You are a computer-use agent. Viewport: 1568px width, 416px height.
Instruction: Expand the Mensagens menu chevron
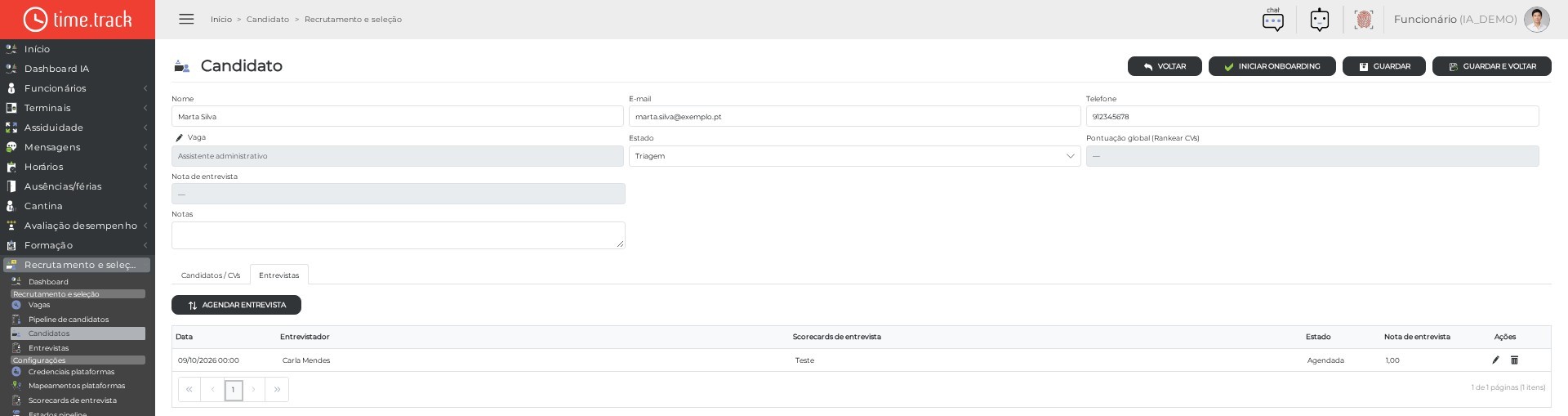[x=145, y=147]
